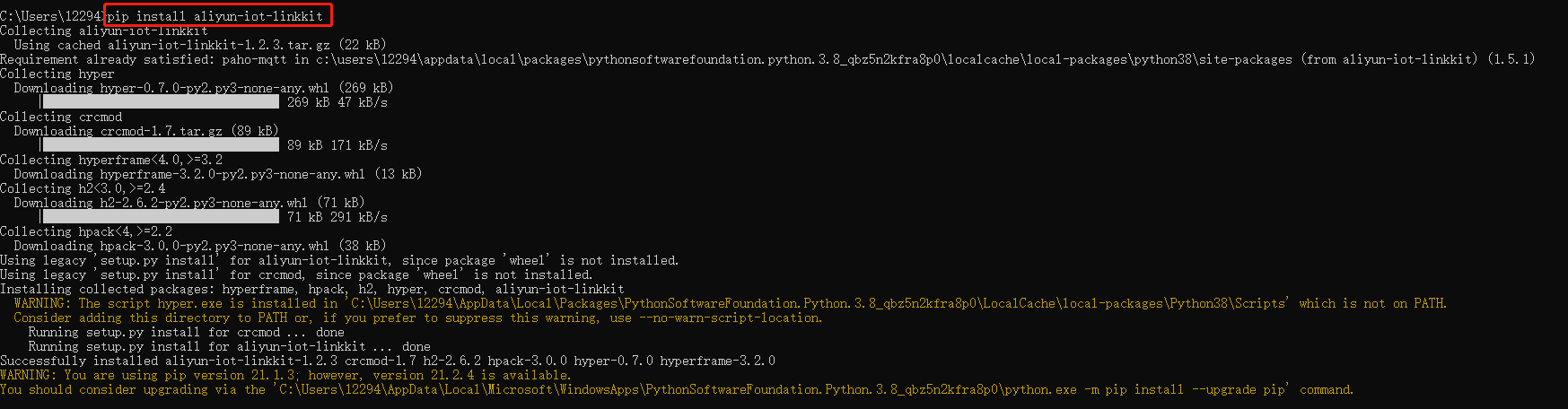Click the pip version 21.1.3 warning
The width and height of the screenshot is (1568, 409).
285,375
